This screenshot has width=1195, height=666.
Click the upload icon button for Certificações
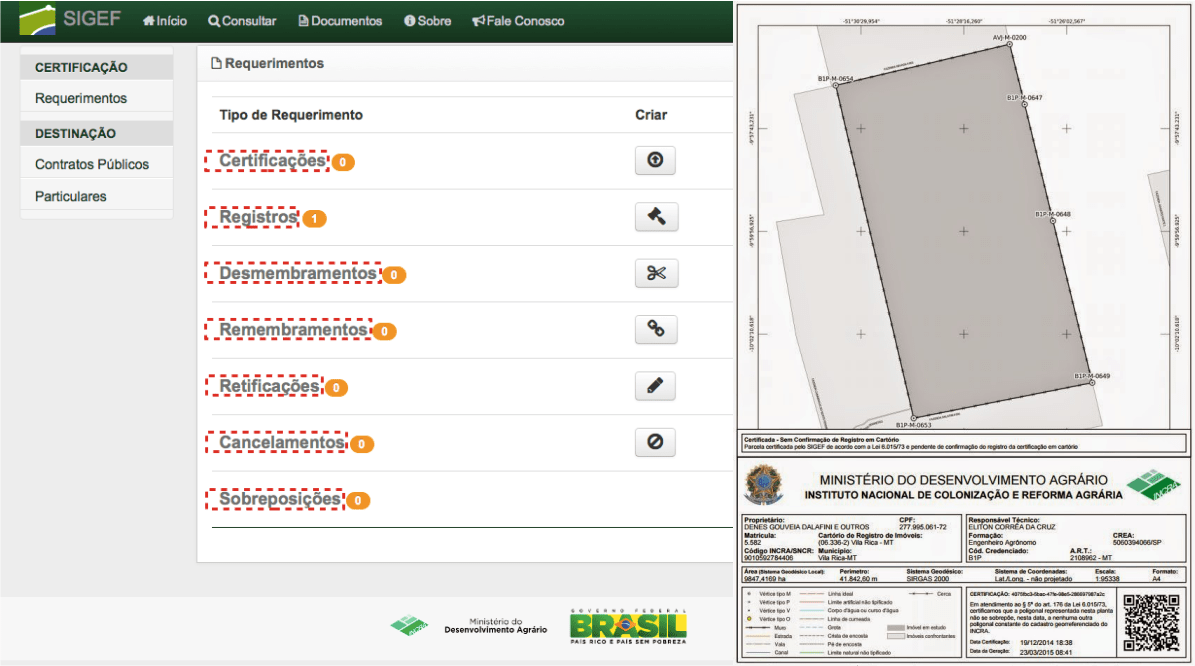click(655, 160)
